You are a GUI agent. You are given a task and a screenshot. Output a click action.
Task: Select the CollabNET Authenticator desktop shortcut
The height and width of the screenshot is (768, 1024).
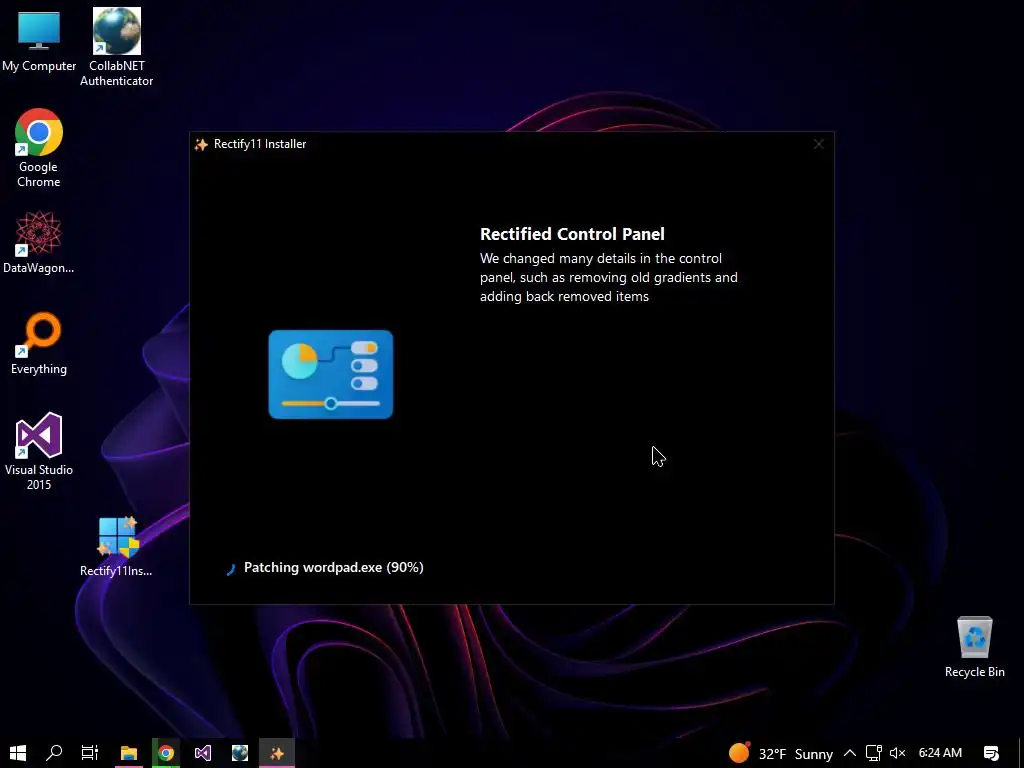coord(116,47)
